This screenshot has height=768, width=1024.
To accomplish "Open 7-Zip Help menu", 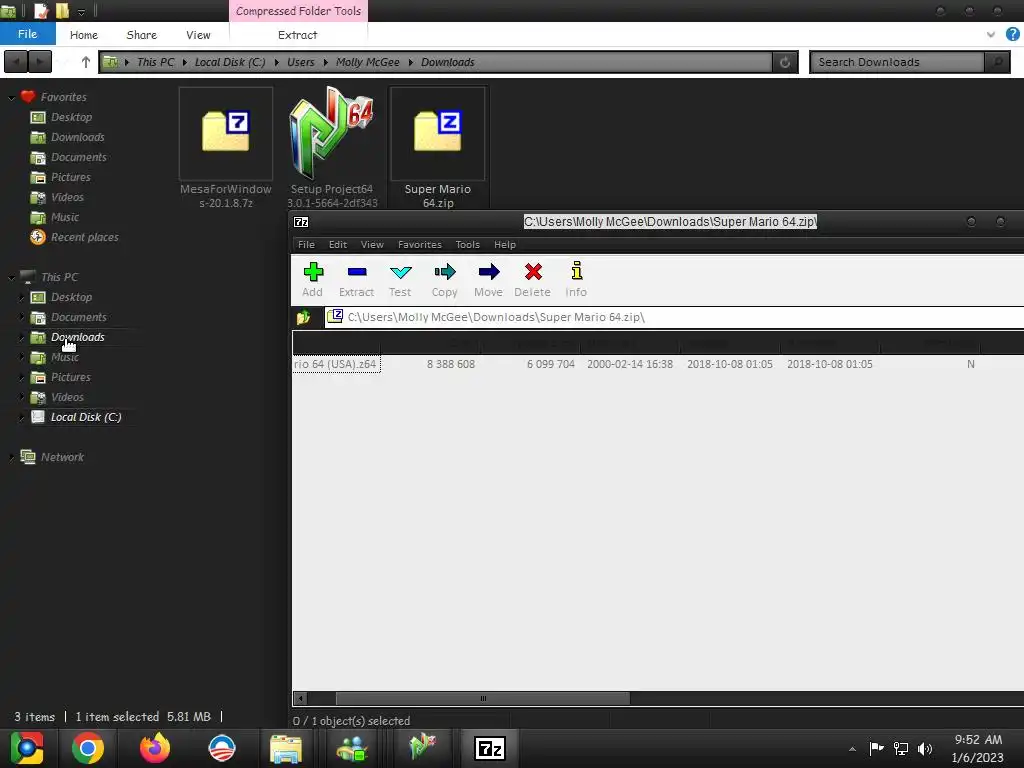I will click(505, 244).
